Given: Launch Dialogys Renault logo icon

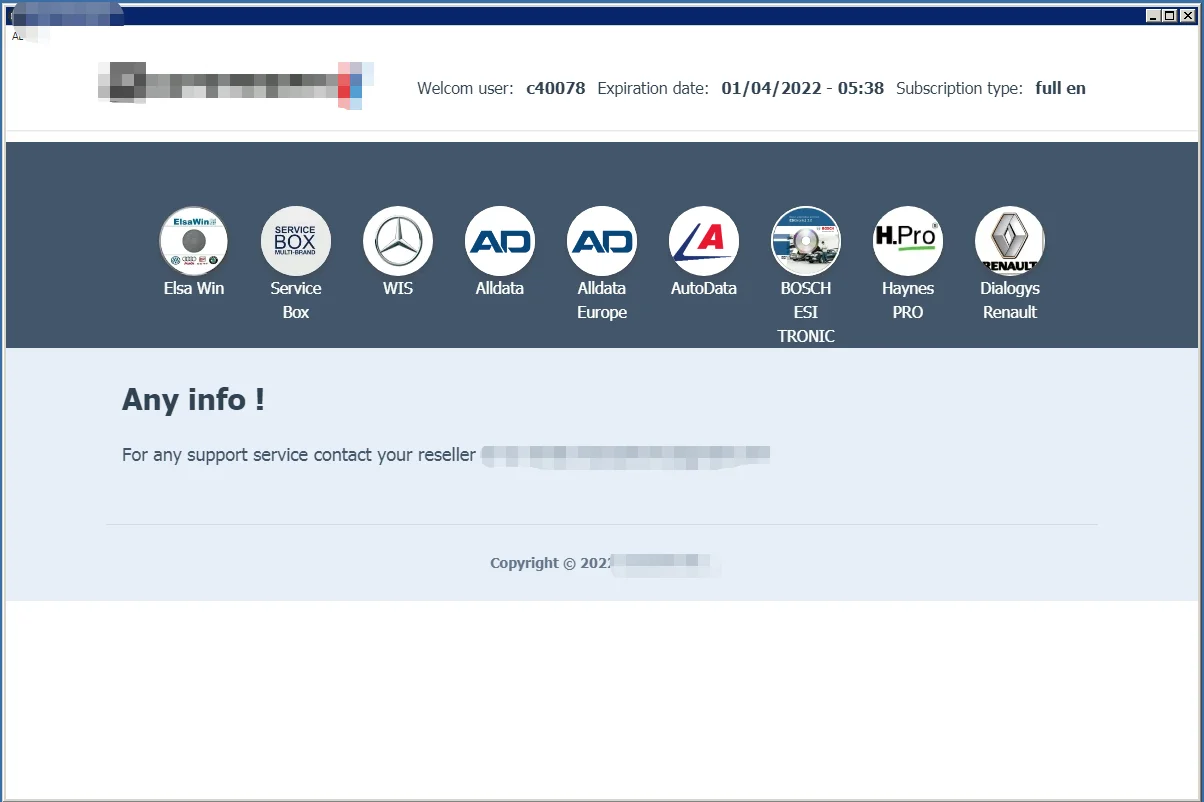Looking at the screenshot, I should click(1010, 241).
